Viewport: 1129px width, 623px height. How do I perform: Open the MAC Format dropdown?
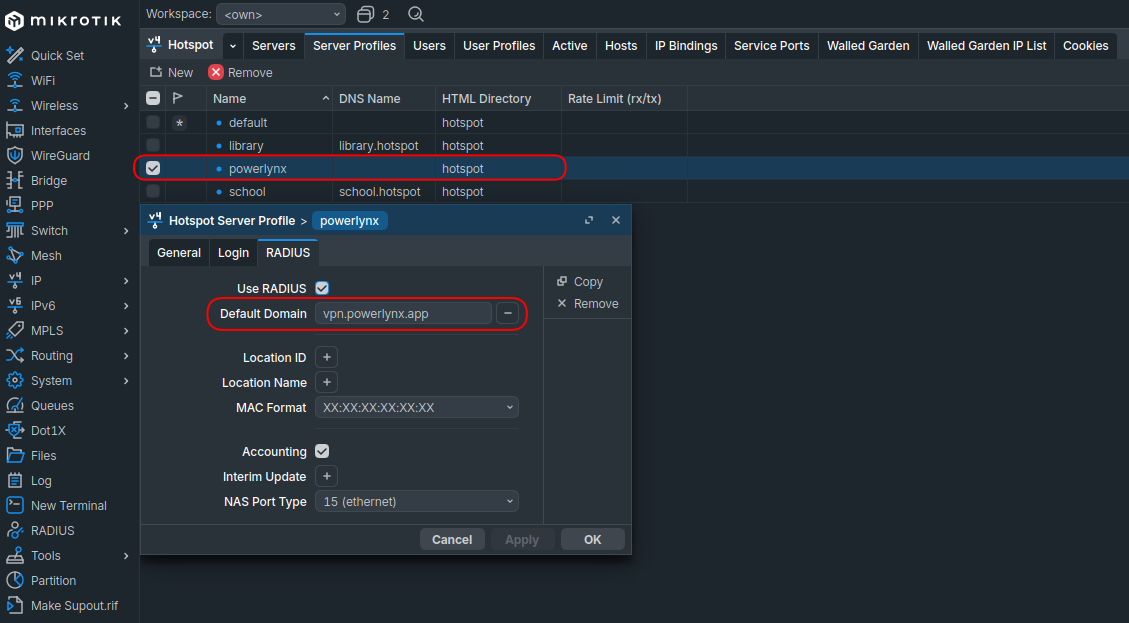[416, 407]
